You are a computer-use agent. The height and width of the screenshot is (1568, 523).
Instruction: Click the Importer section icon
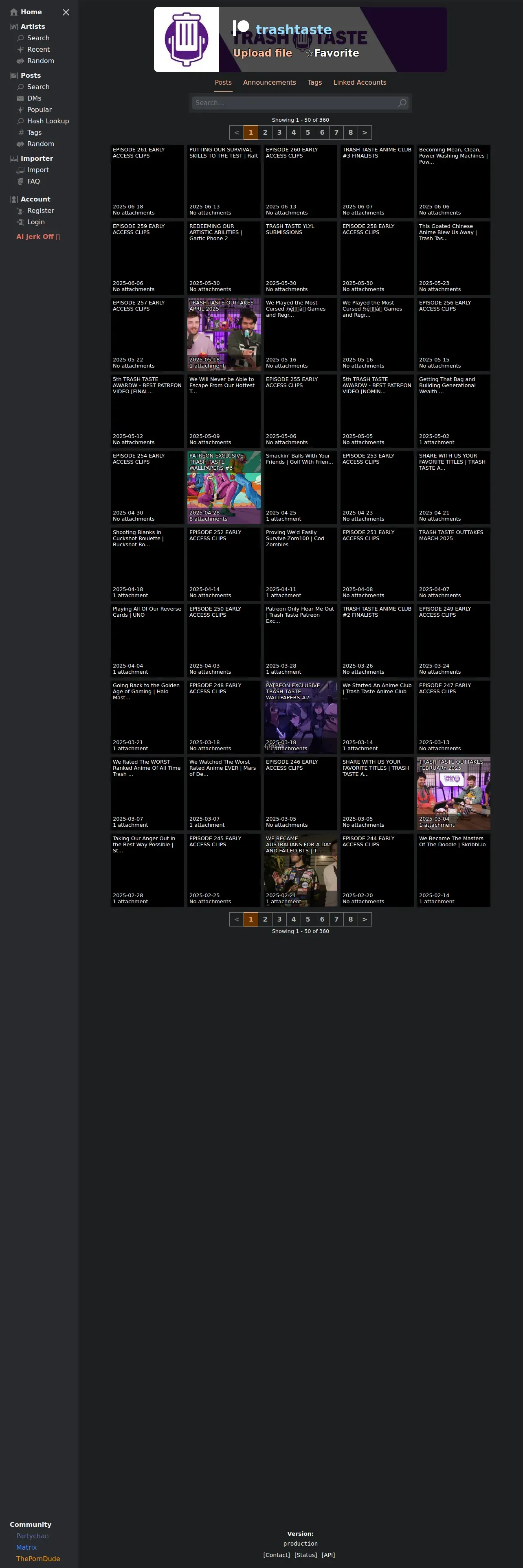click(13, 159)
